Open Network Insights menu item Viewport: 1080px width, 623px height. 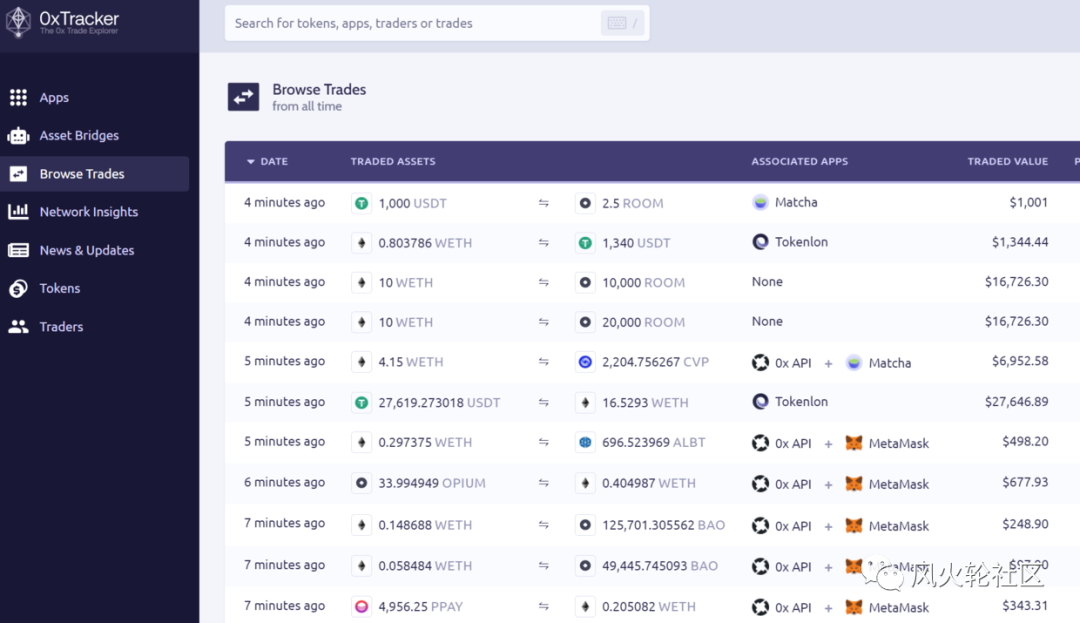[x=88, y=212]
